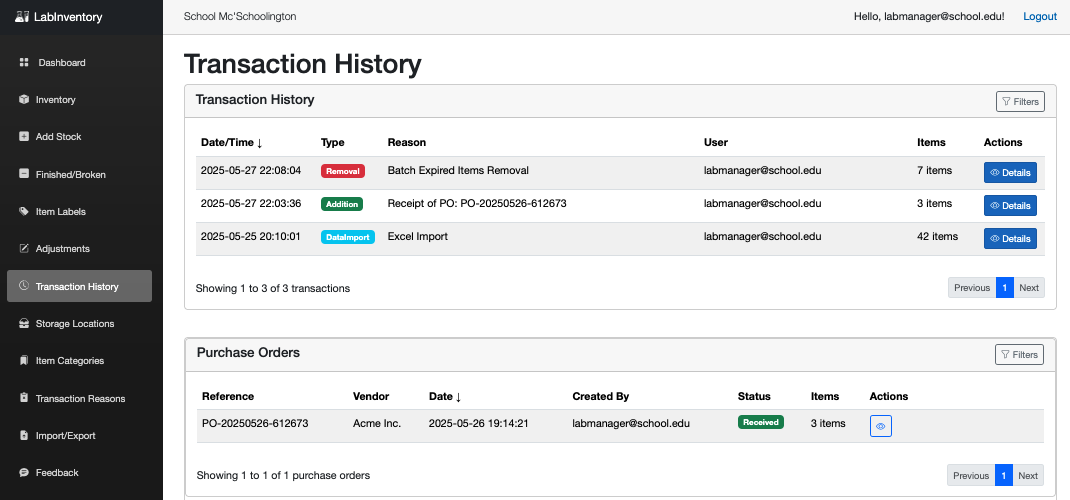Viewport: 1070px width, 500px height.
Task: Expand Filters for Transaction History
Action: coord(1020,102)
